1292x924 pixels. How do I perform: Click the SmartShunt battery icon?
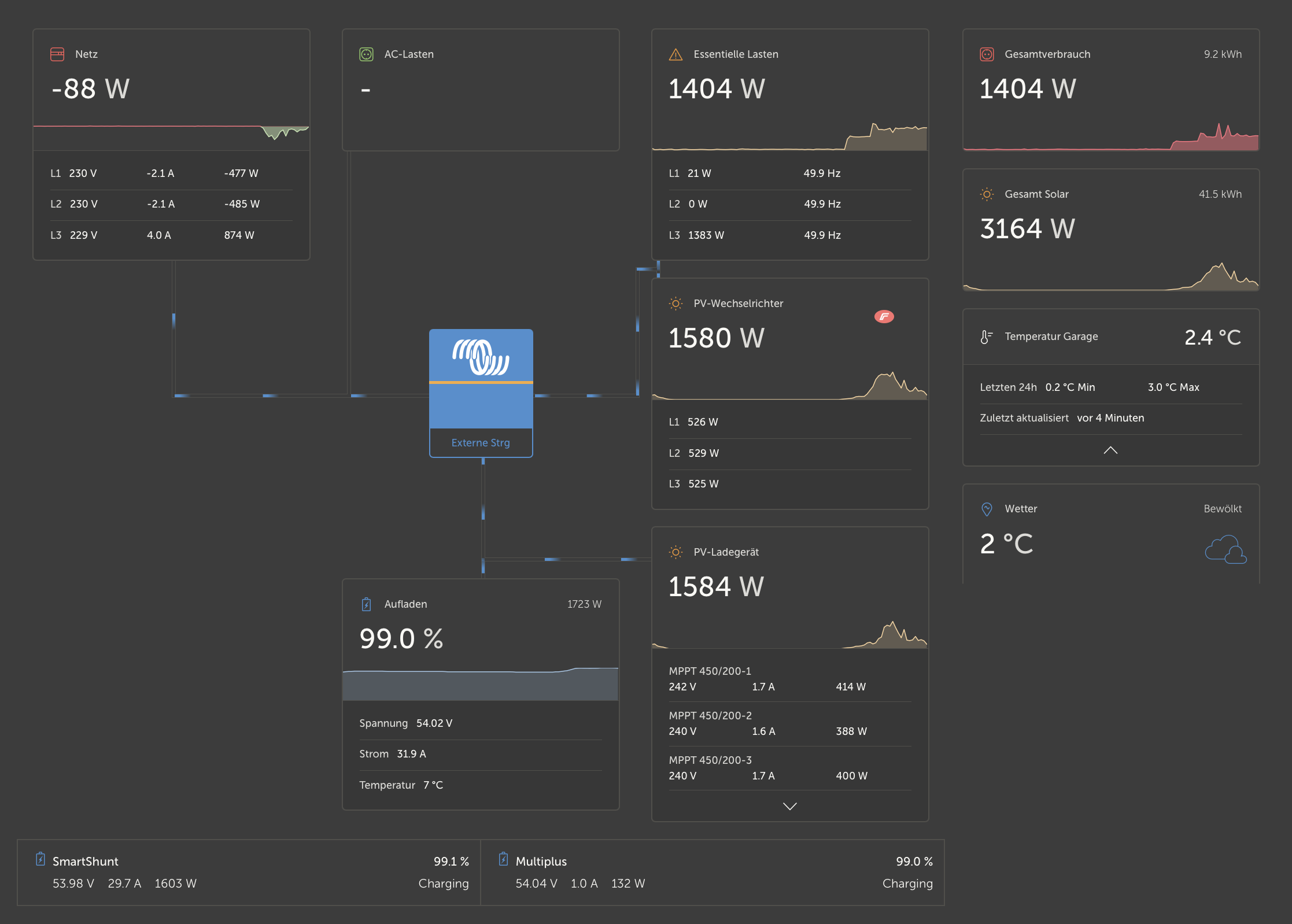[40, 859]
